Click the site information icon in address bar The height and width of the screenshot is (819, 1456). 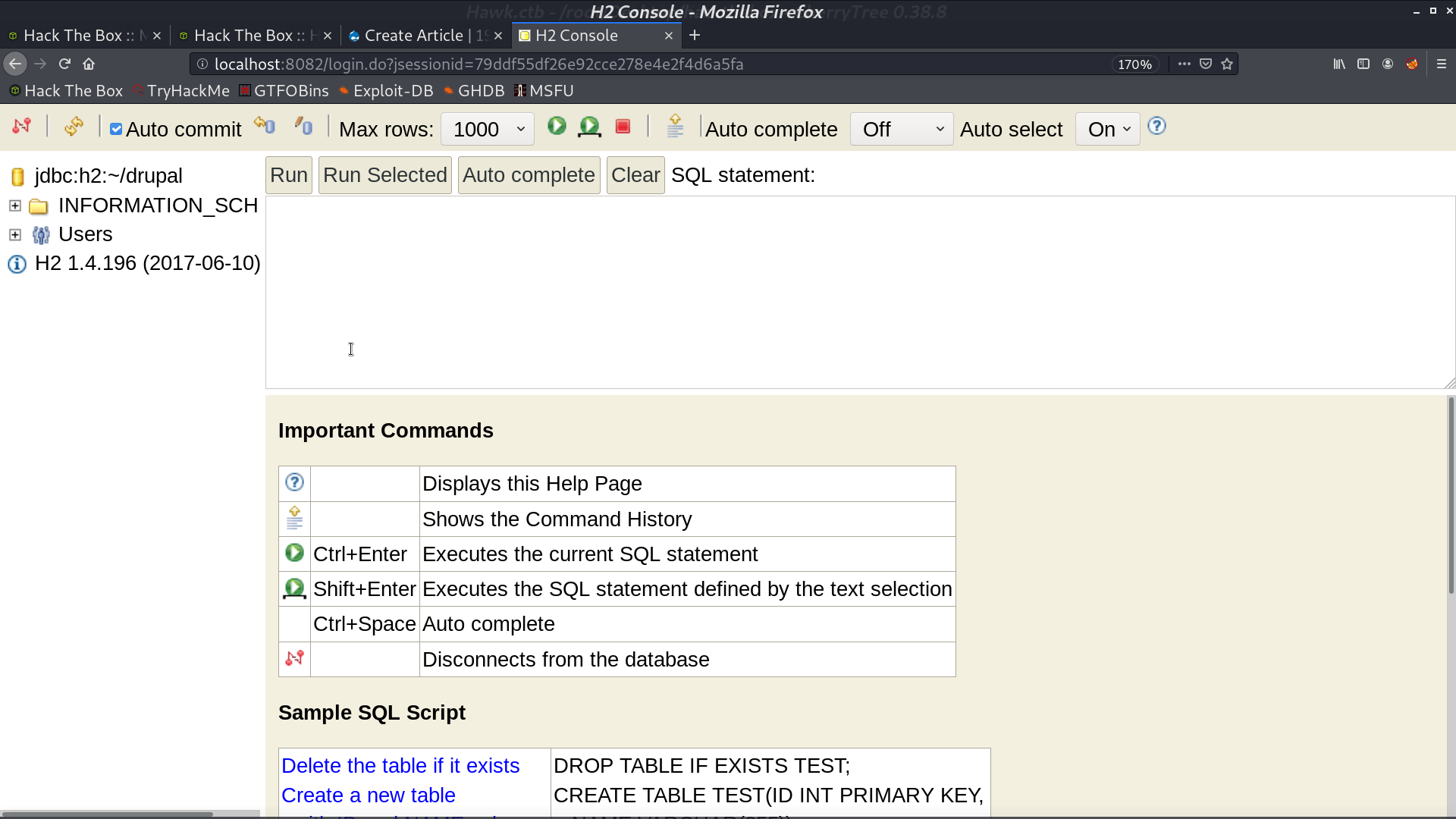tap(202, 64)
